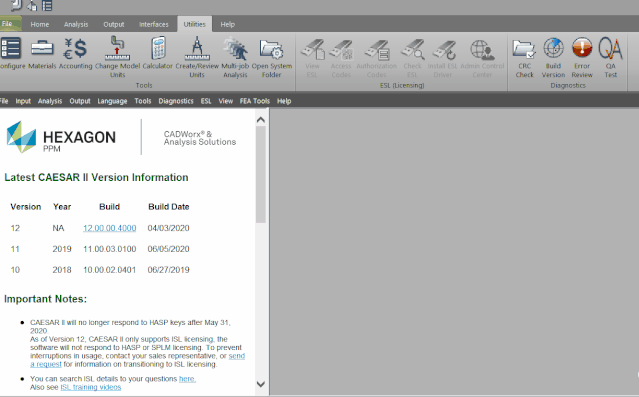Open File in the lower menu bar
This screenshot has width=639, height=397.
tap(4, 101)
